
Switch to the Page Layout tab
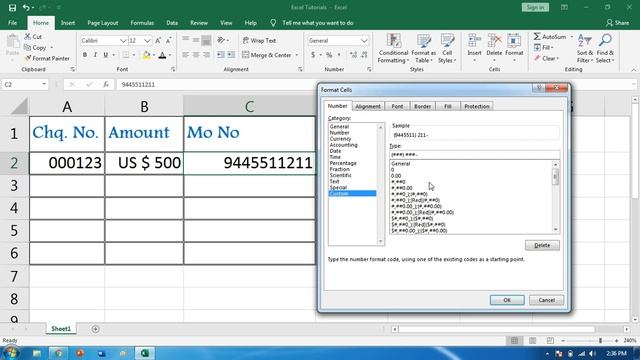[x=102, y=23]
